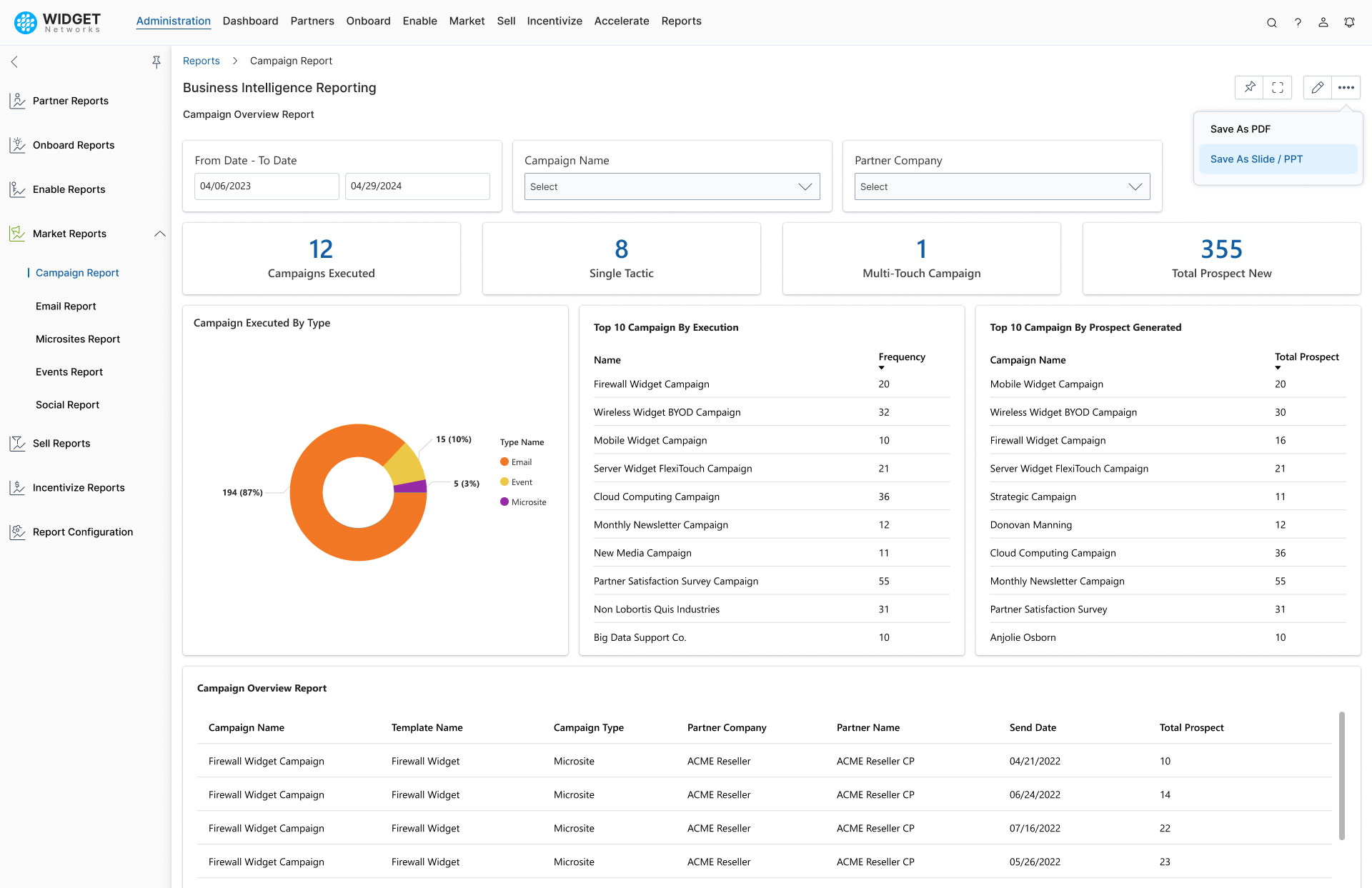Choose Save As PDF option

pyautogui.click(x=1241, y=129)
